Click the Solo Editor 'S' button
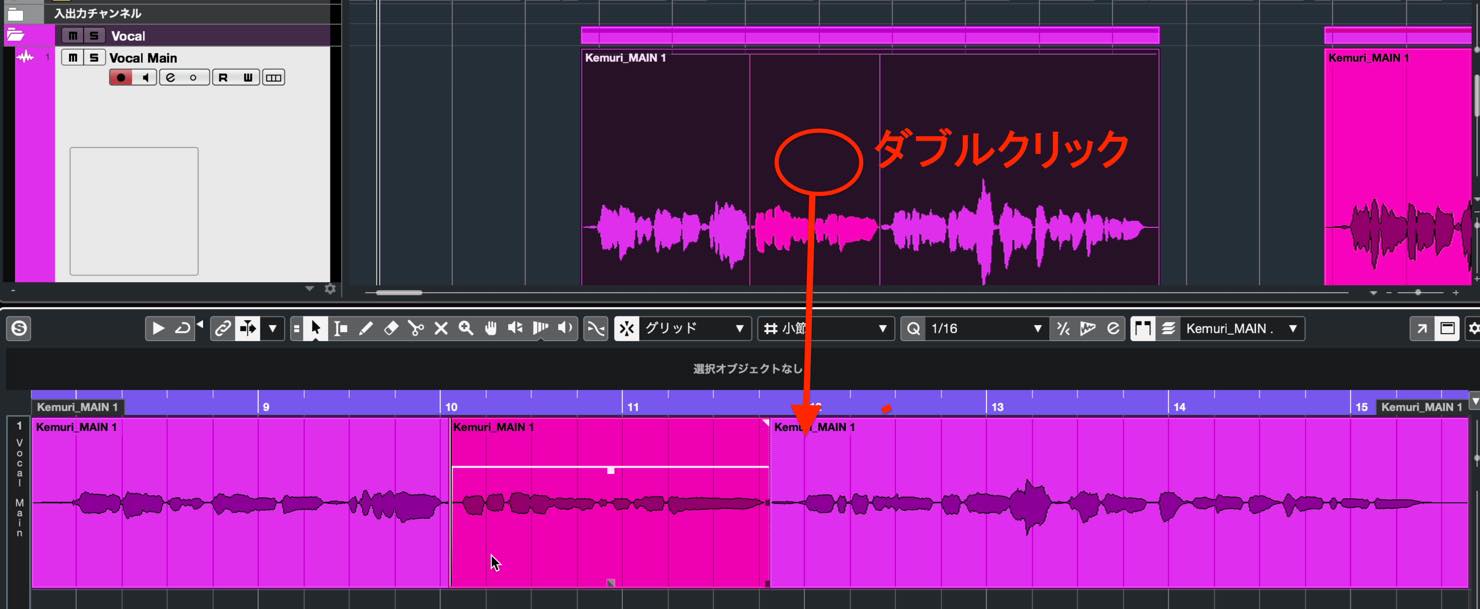1480x609 pixels. (x=19, y=328)
